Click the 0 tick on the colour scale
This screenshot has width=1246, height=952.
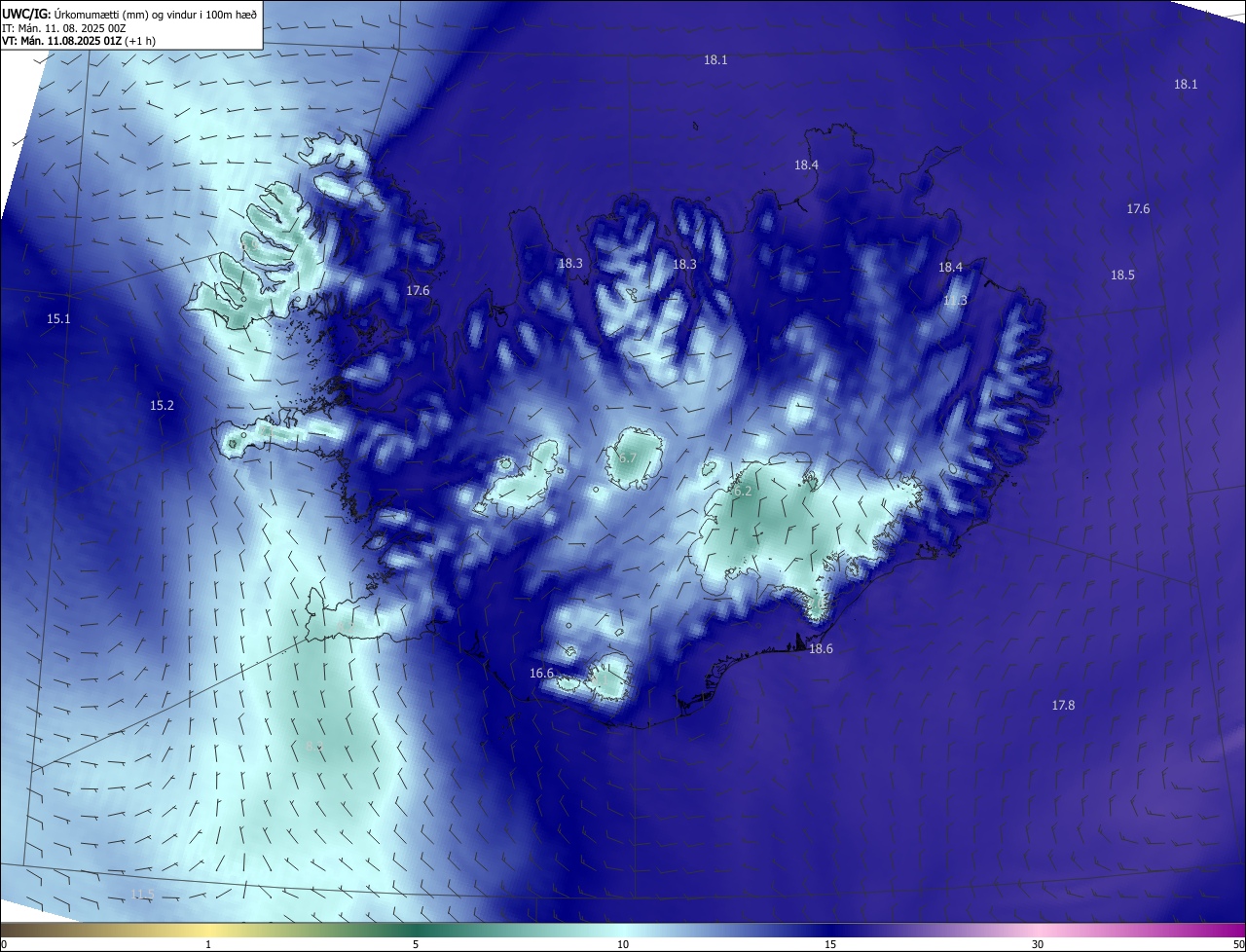[x=4, y=944]
